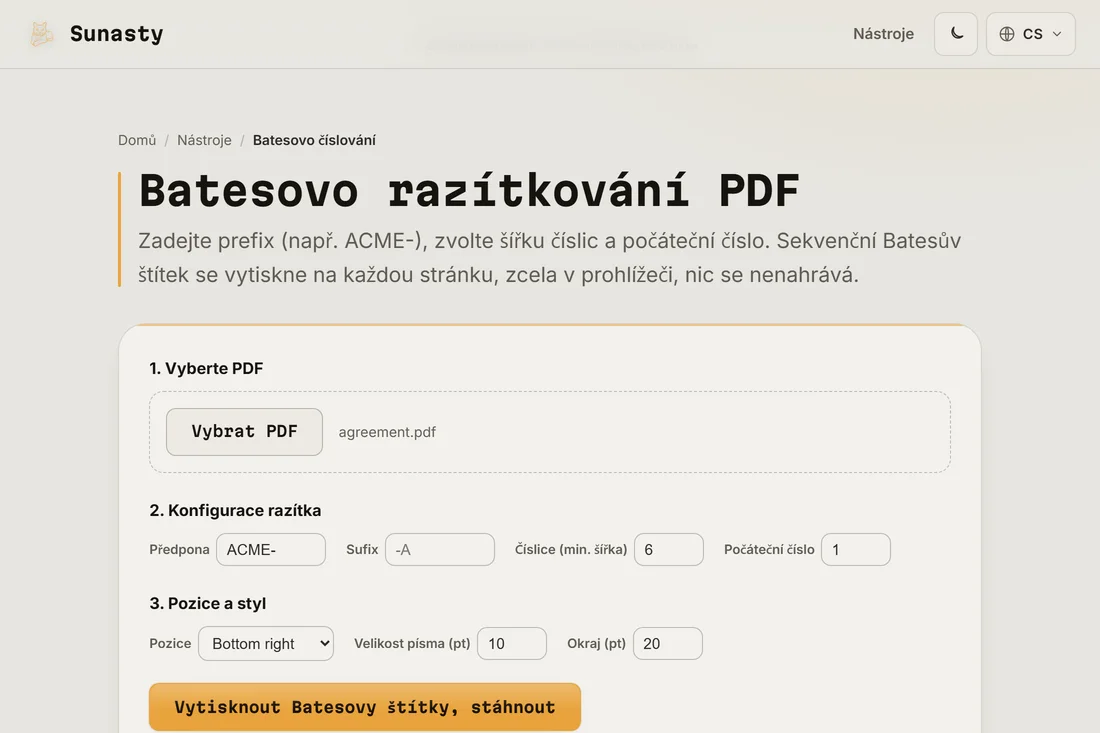Toggle dark mode with moon icon
The image size is (1100, 733).
955,34
